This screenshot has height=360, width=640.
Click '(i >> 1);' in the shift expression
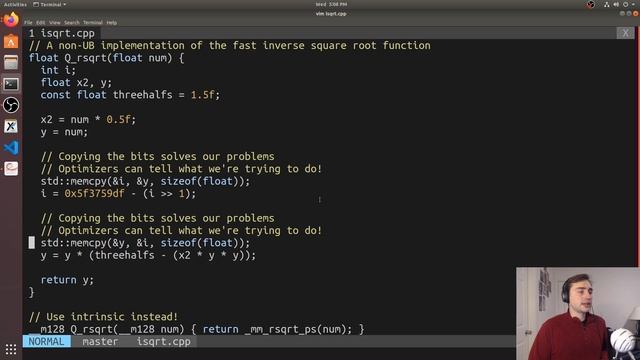(x=169, y=193)
